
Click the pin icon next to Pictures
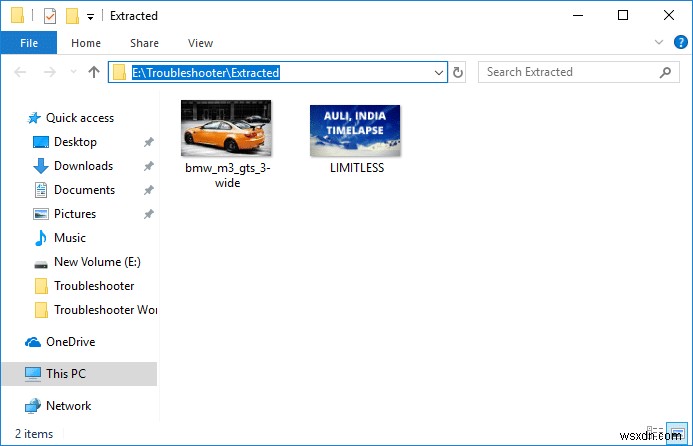pyautogui.click(x=148, y=214)
